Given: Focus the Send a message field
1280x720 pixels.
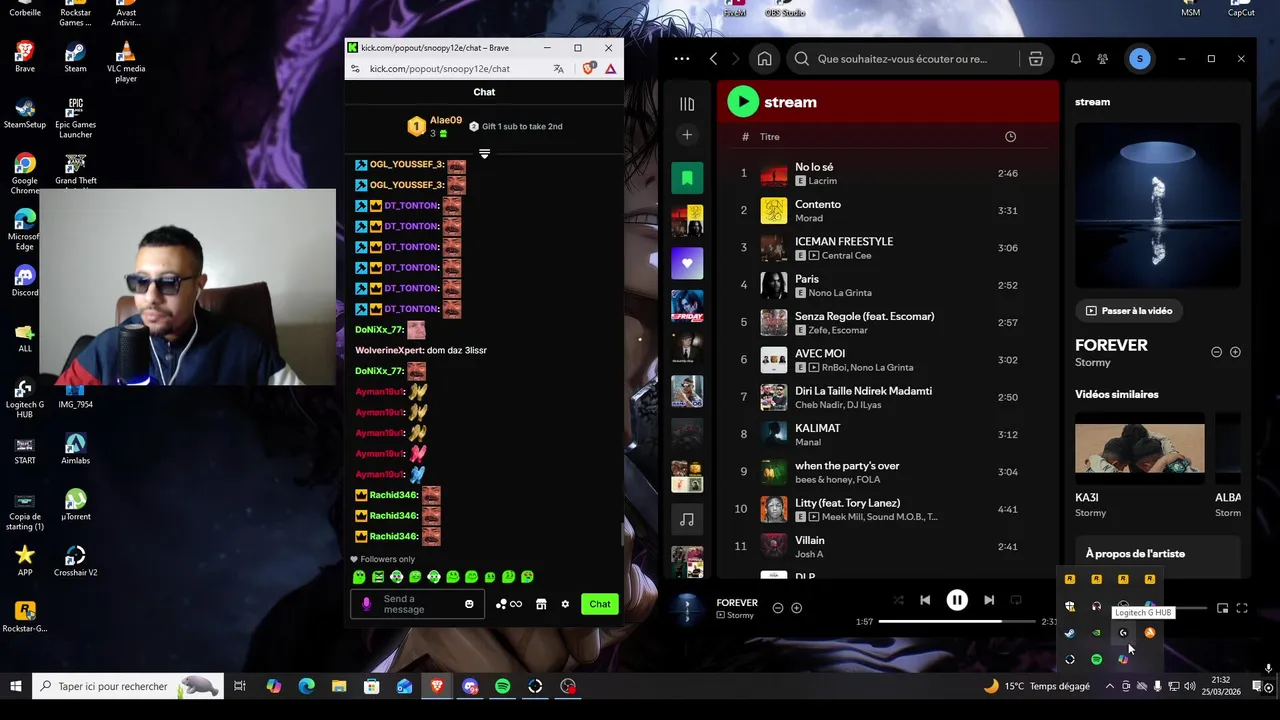Looking at the screenshot, I should 417,604.
